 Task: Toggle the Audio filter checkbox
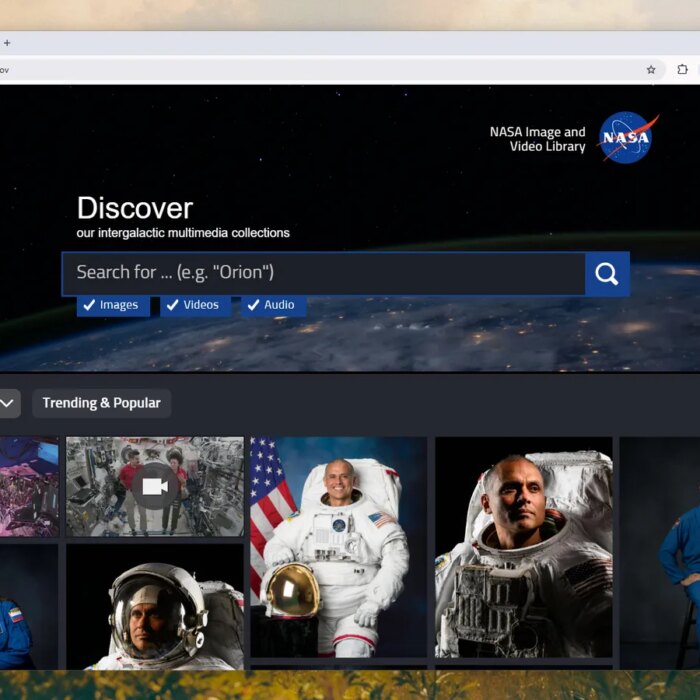point(274,305)
